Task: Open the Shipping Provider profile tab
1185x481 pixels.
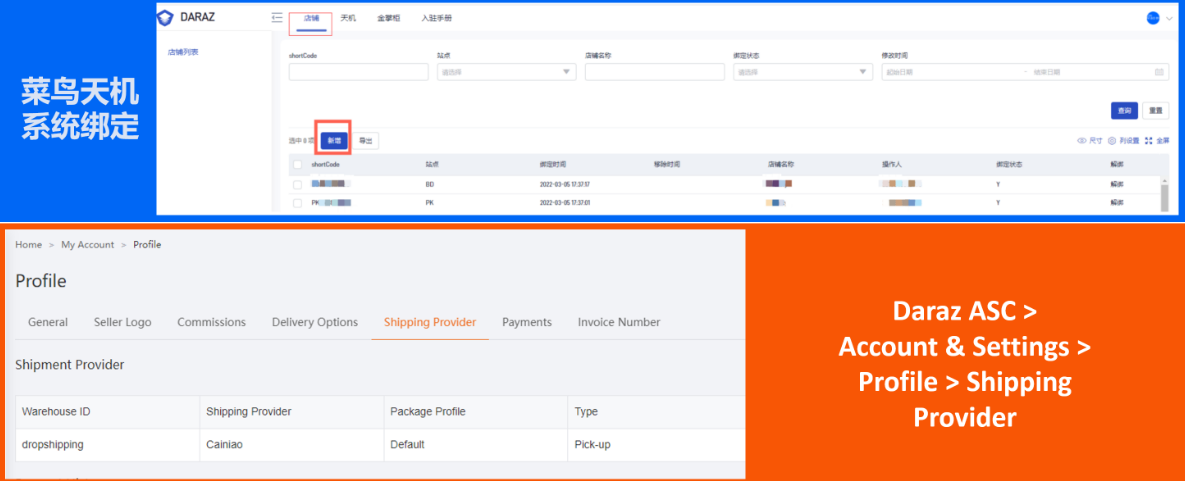Action: (x=430, y=322)
